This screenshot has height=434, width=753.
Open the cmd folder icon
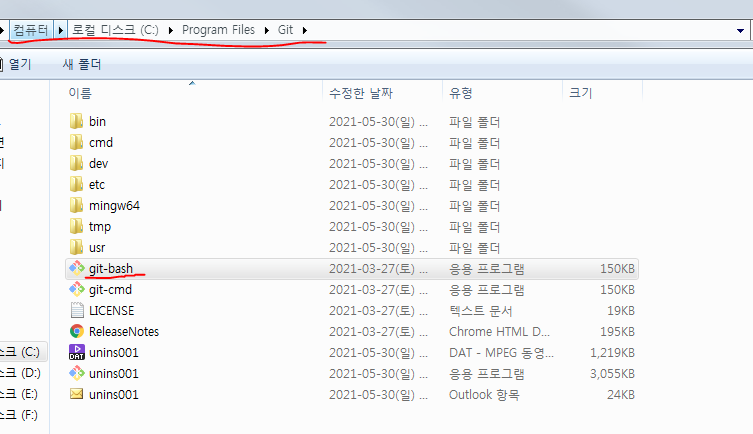pos(76,143)
